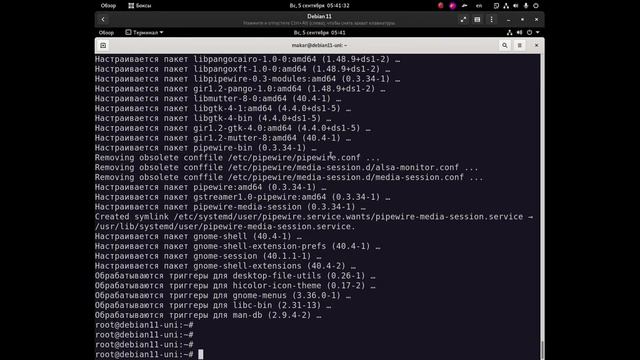Open keyboard shortcuts icon in Boxes header
Screen dimensions: 640x360
(x=477, y=19)
